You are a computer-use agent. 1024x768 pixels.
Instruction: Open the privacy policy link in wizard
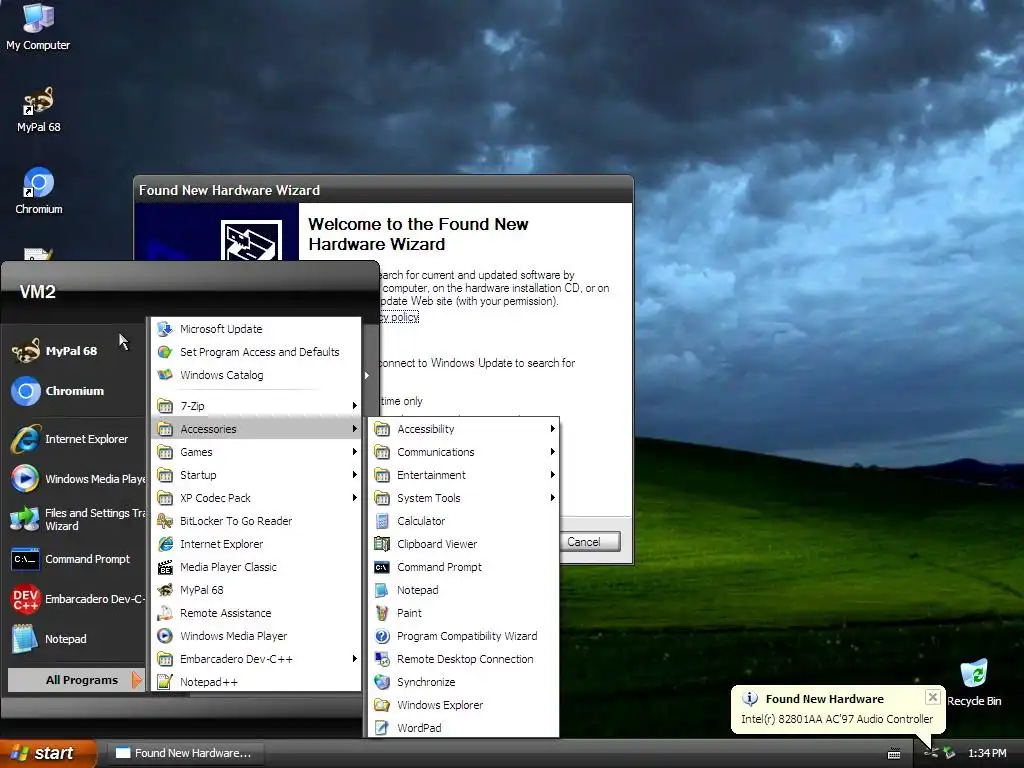click(x=399, y=317)
